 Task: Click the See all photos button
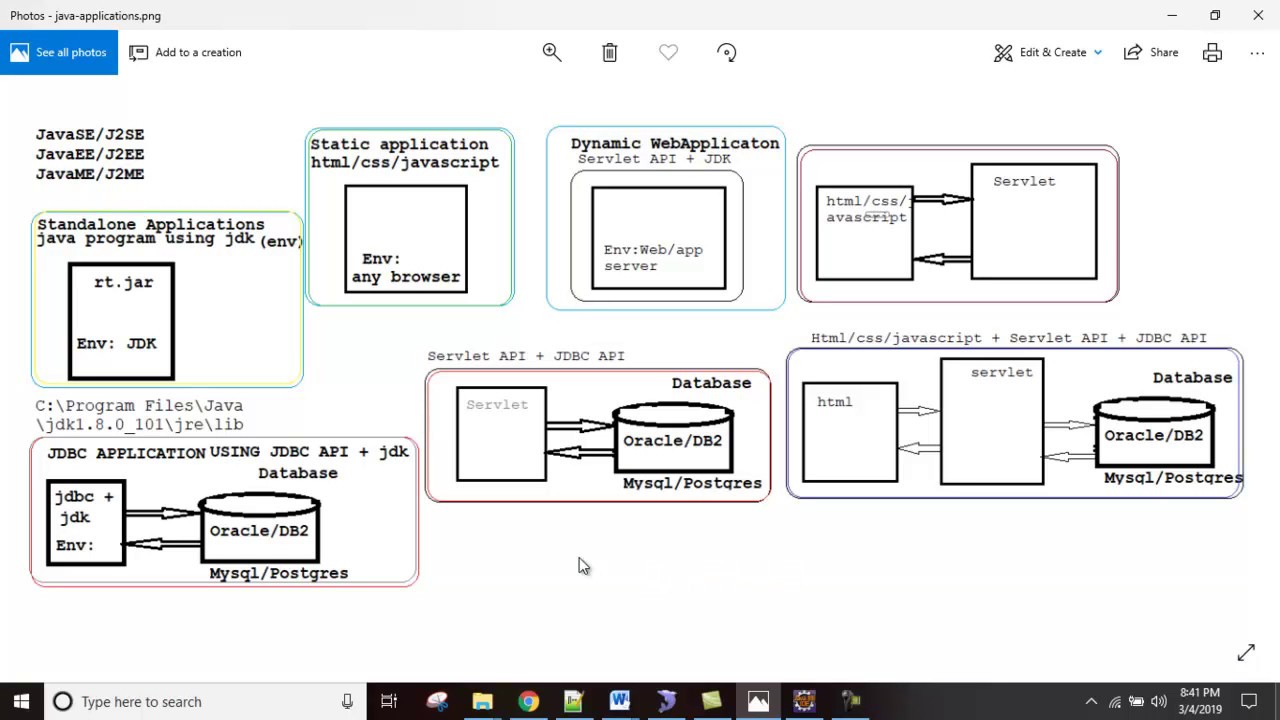[59, 52]
